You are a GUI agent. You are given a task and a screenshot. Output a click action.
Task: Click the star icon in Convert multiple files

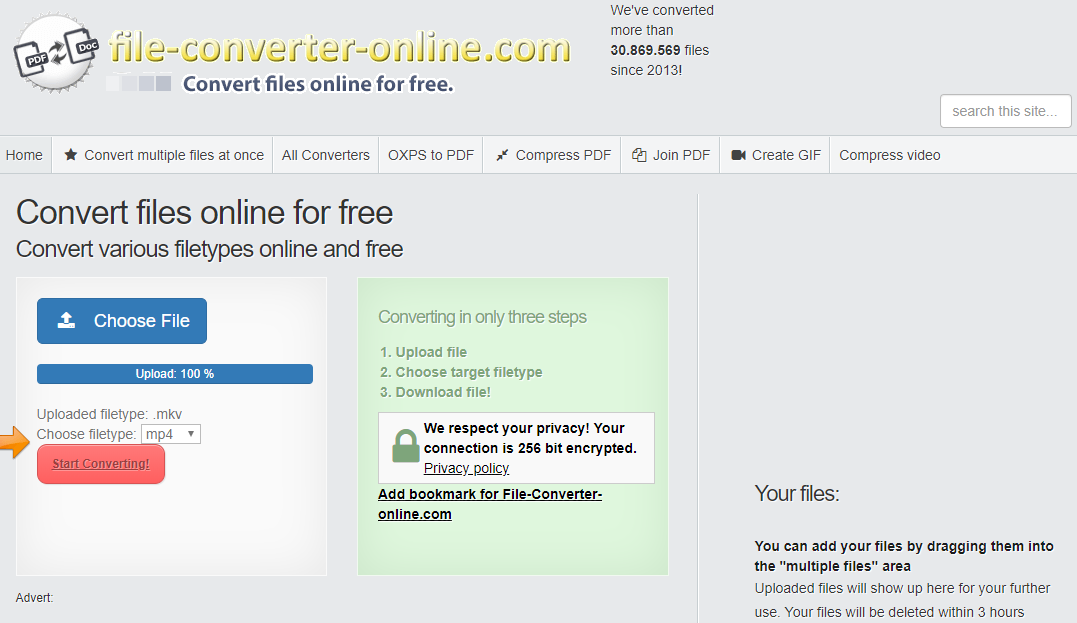[x=70, y=155]
